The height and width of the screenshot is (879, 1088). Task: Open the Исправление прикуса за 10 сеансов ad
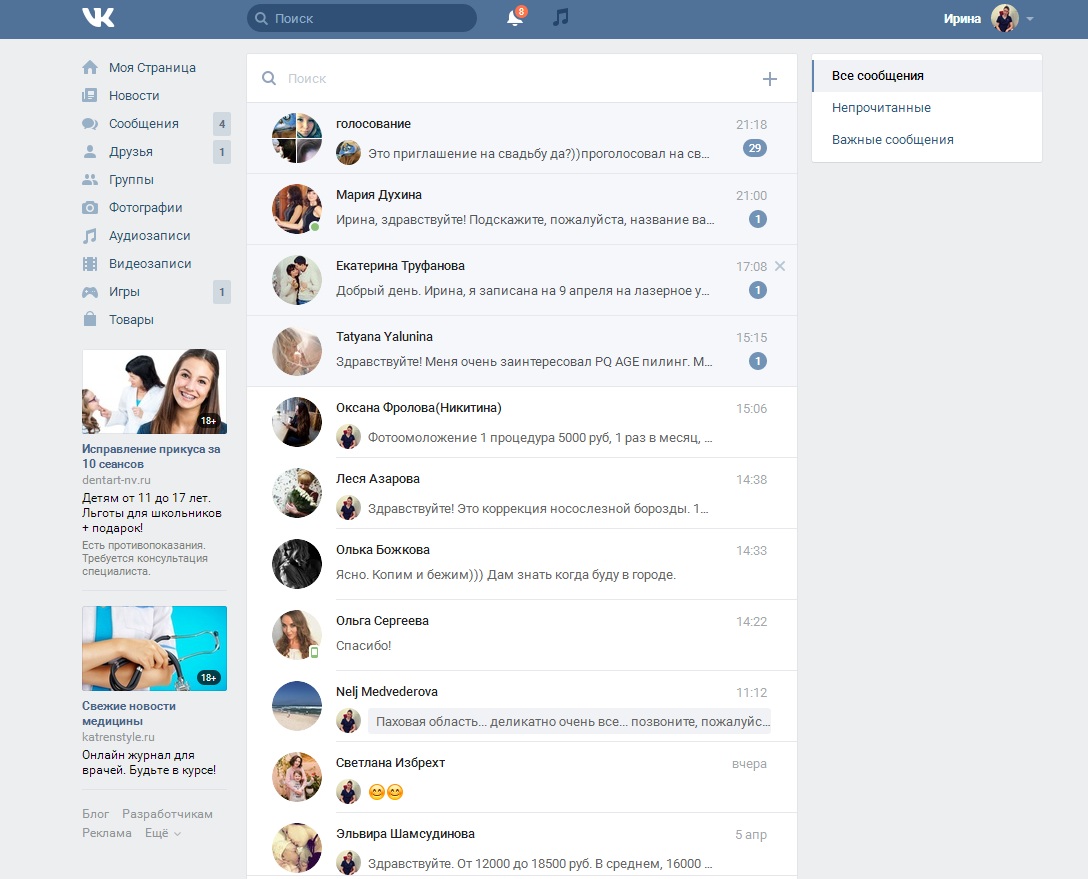151,456
